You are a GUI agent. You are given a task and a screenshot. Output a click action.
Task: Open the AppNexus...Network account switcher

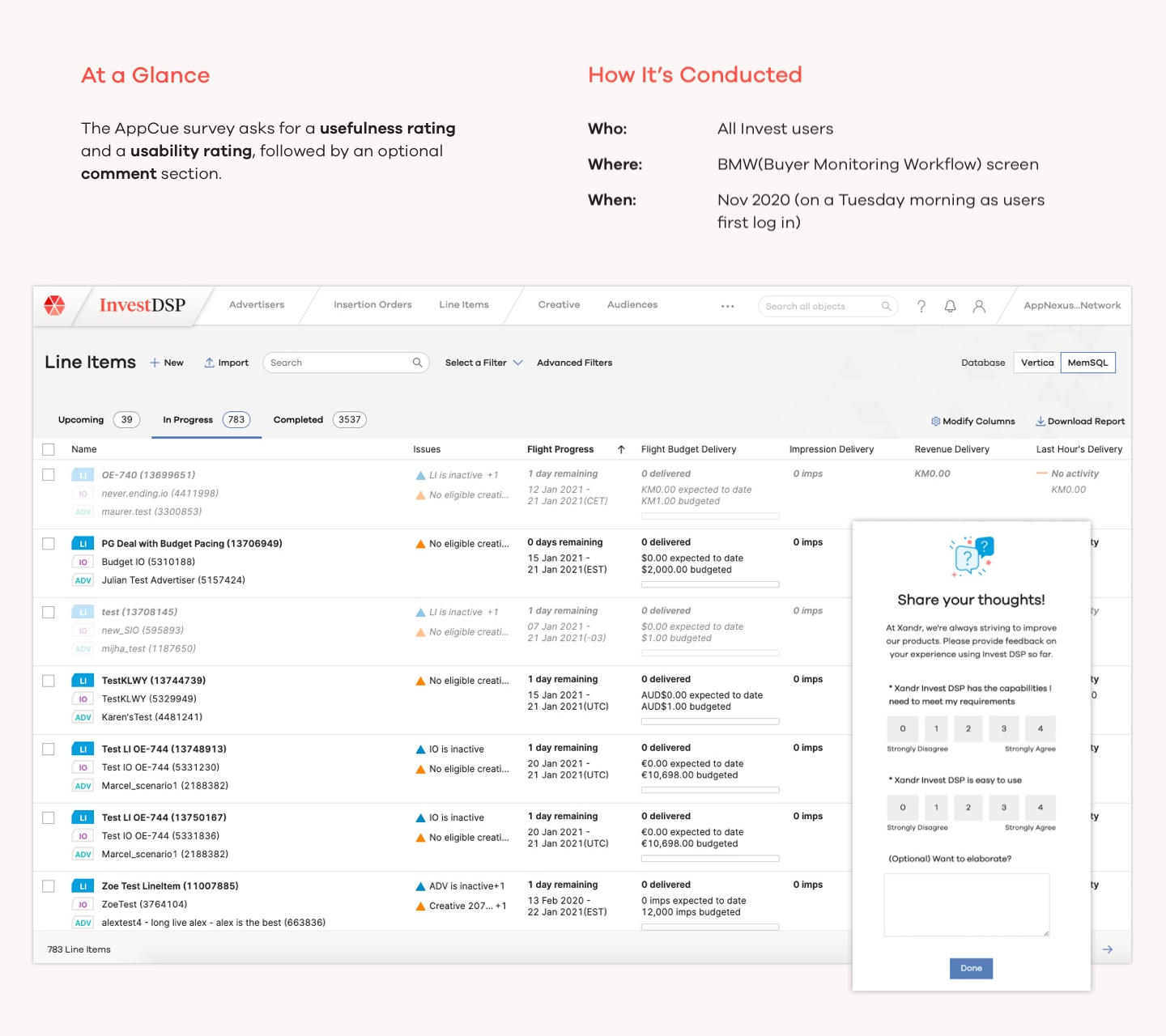(x=1071, y=306)
